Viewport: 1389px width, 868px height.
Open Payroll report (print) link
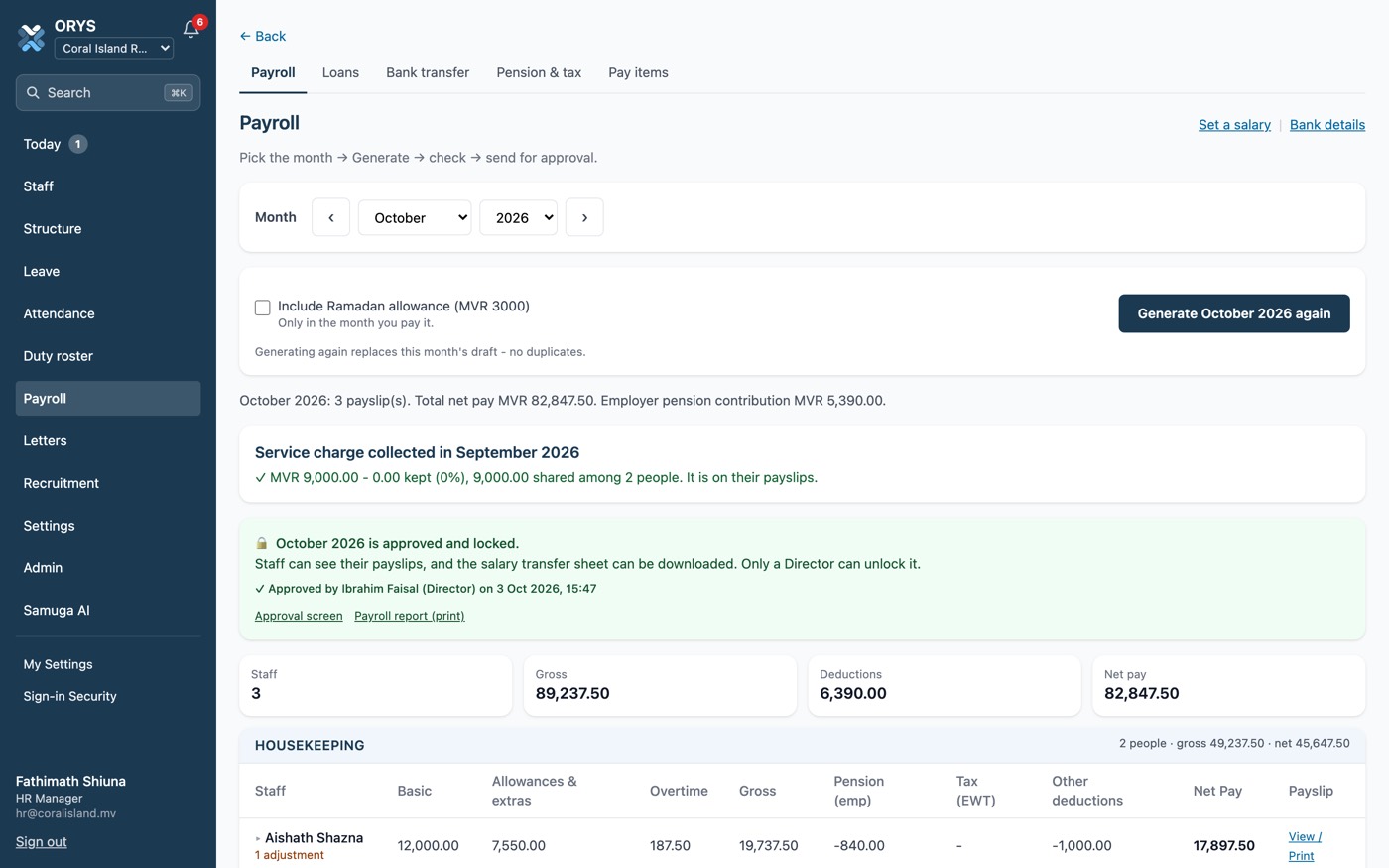pos(409,616)
